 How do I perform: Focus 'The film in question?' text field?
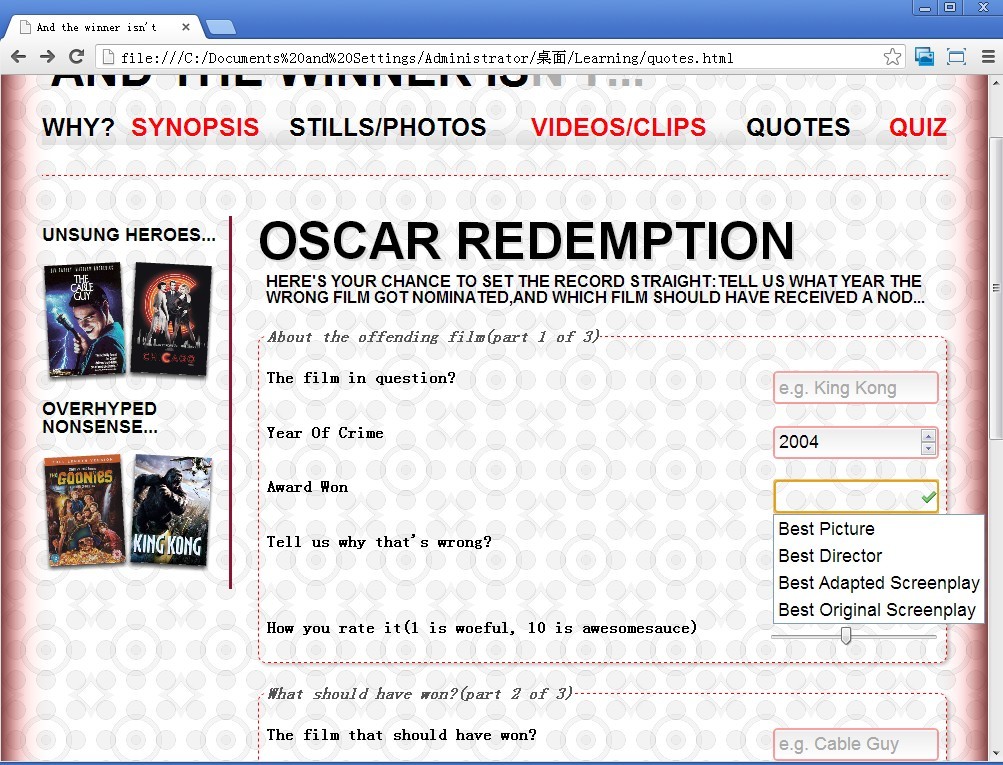[856, 388]
